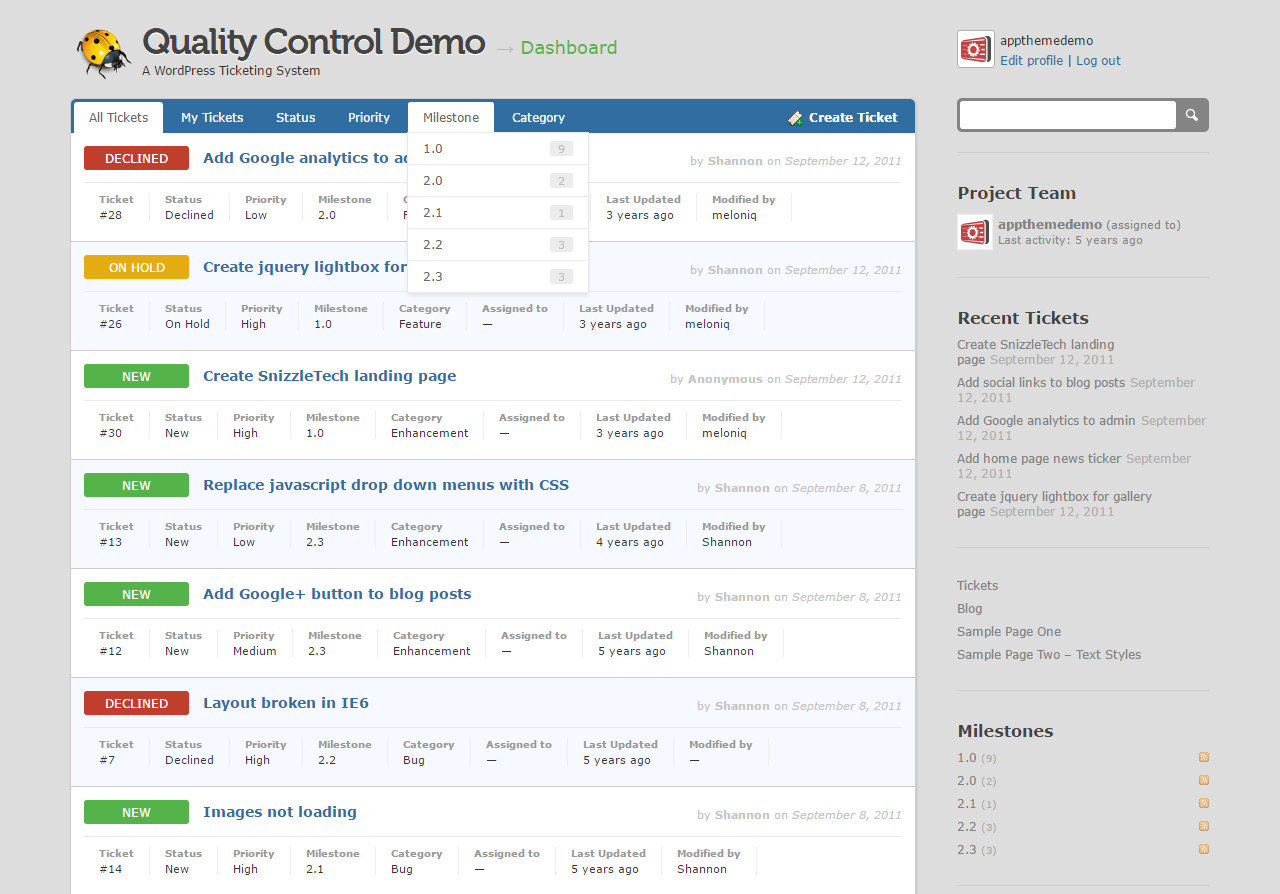
Task: Click the search magnifier button
Action: click(1191, 115)
